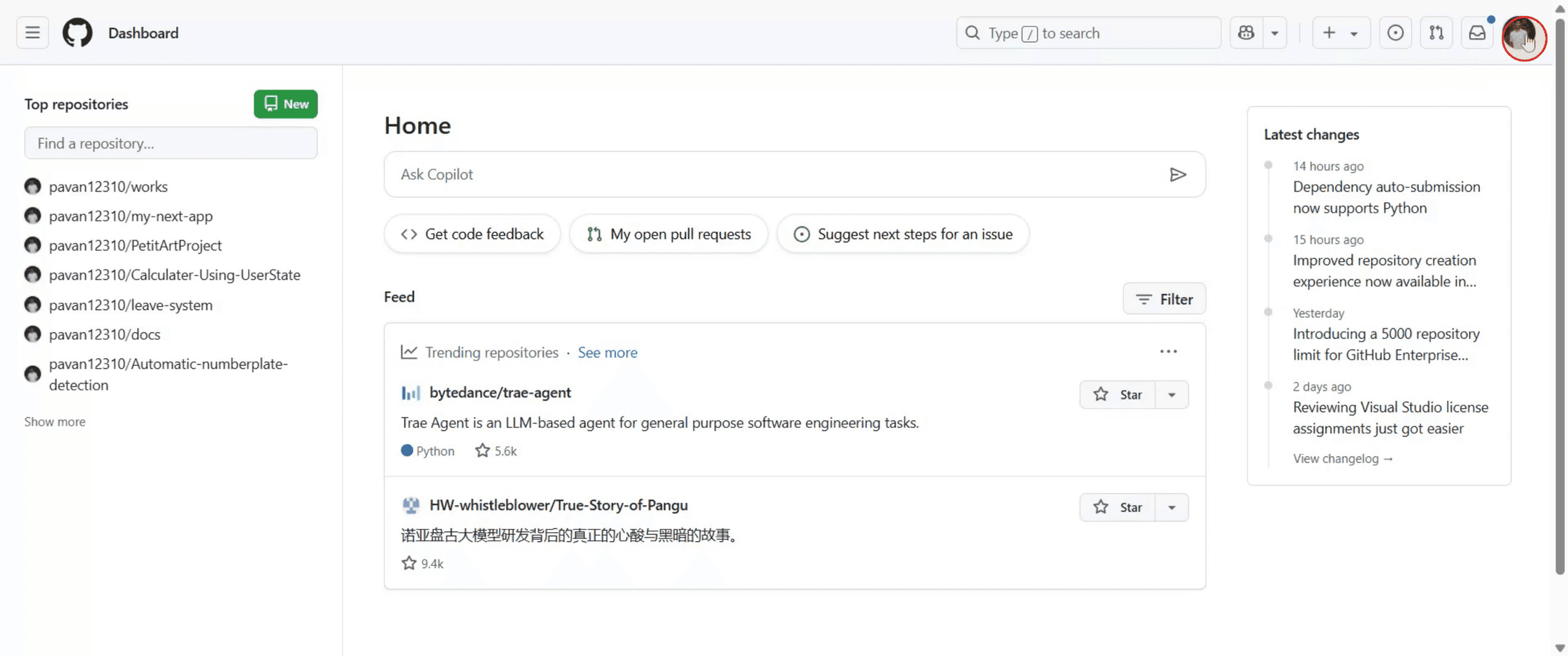Open the pavan12310/docs repository
1568x656 pixels.
point(105,335)
